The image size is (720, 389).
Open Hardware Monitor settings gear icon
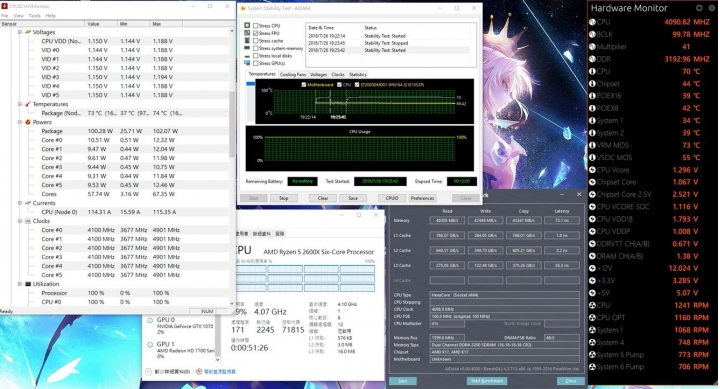699,8
